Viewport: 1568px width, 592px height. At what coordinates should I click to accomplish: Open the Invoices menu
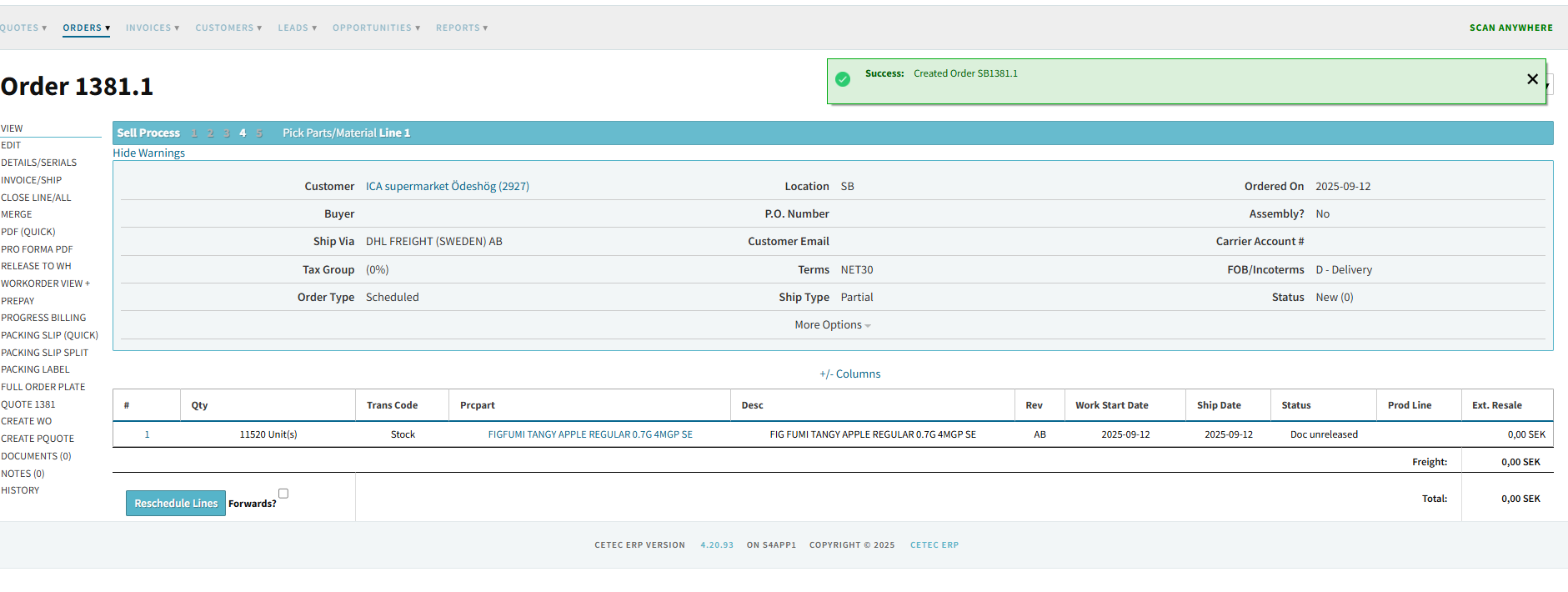coord(152,28)
